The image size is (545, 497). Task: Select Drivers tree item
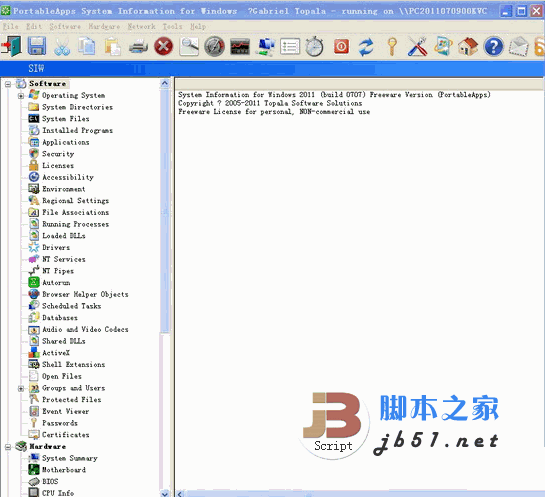56,247
